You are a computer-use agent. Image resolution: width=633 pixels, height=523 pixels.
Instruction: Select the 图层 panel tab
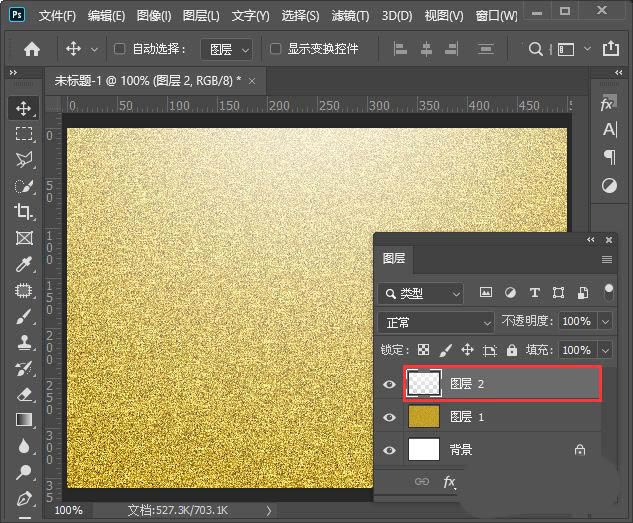click(394, 258)
